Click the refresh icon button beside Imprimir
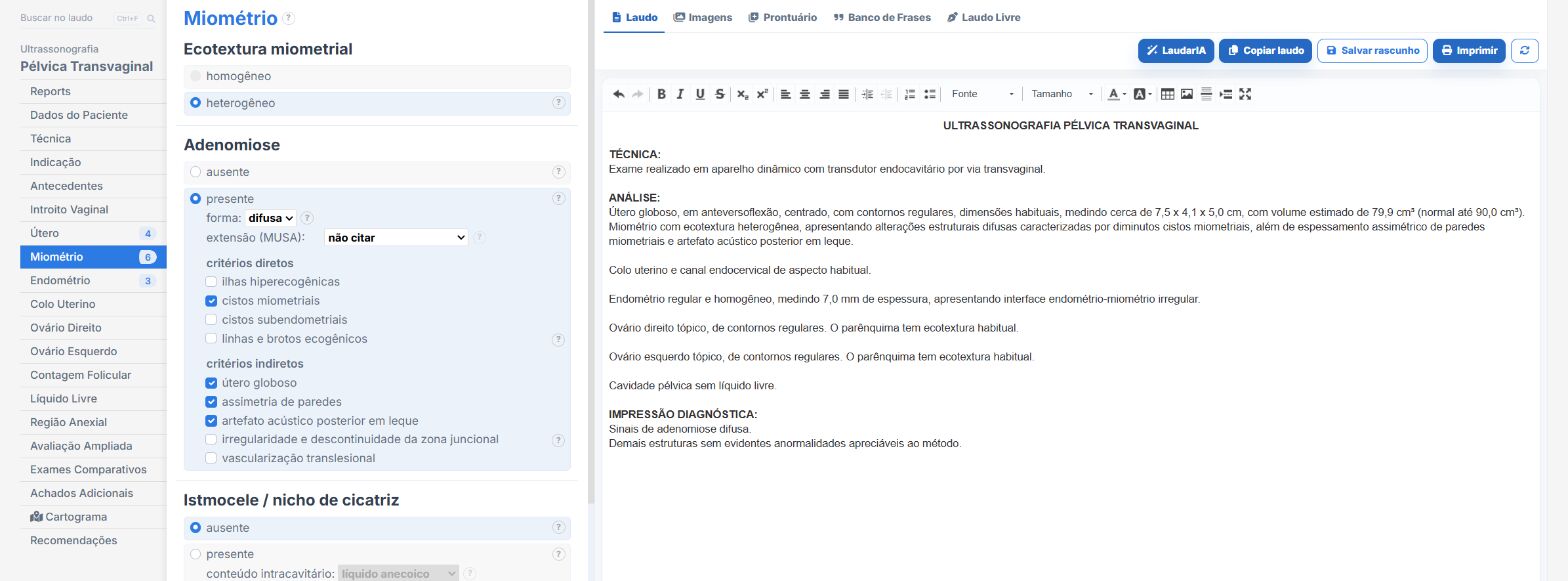Screen dimensions: 1568x581 click(1524, 51)
